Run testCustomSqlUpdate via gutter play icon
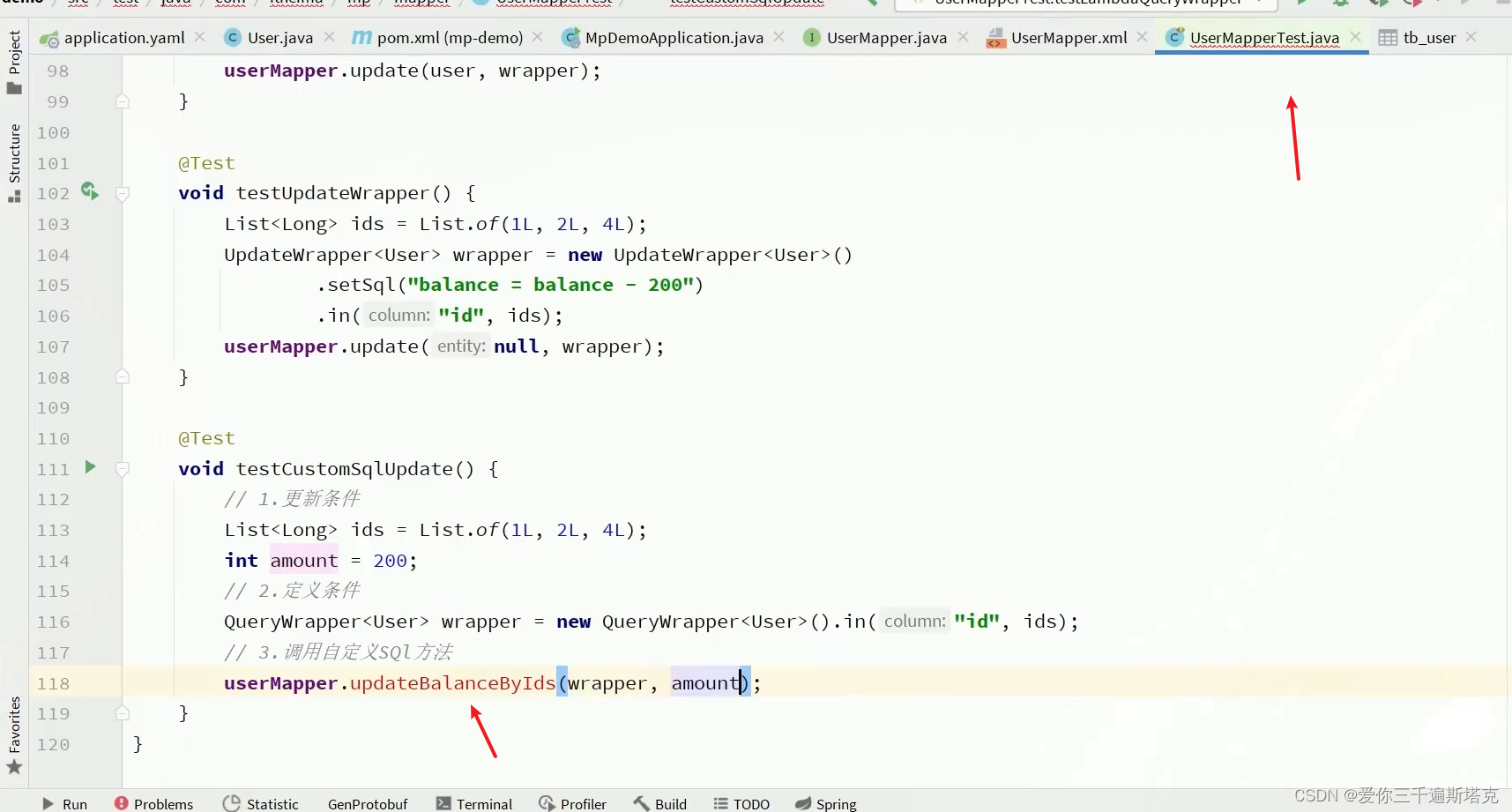1512x812 pixels. click(91, 468)
